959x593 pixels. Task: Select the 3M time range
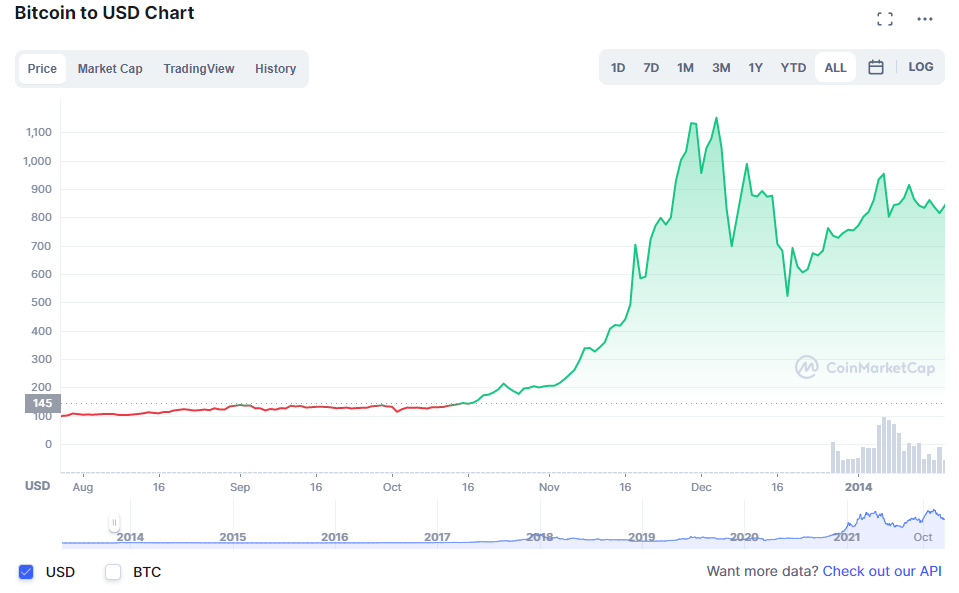(x=721, y=67)
